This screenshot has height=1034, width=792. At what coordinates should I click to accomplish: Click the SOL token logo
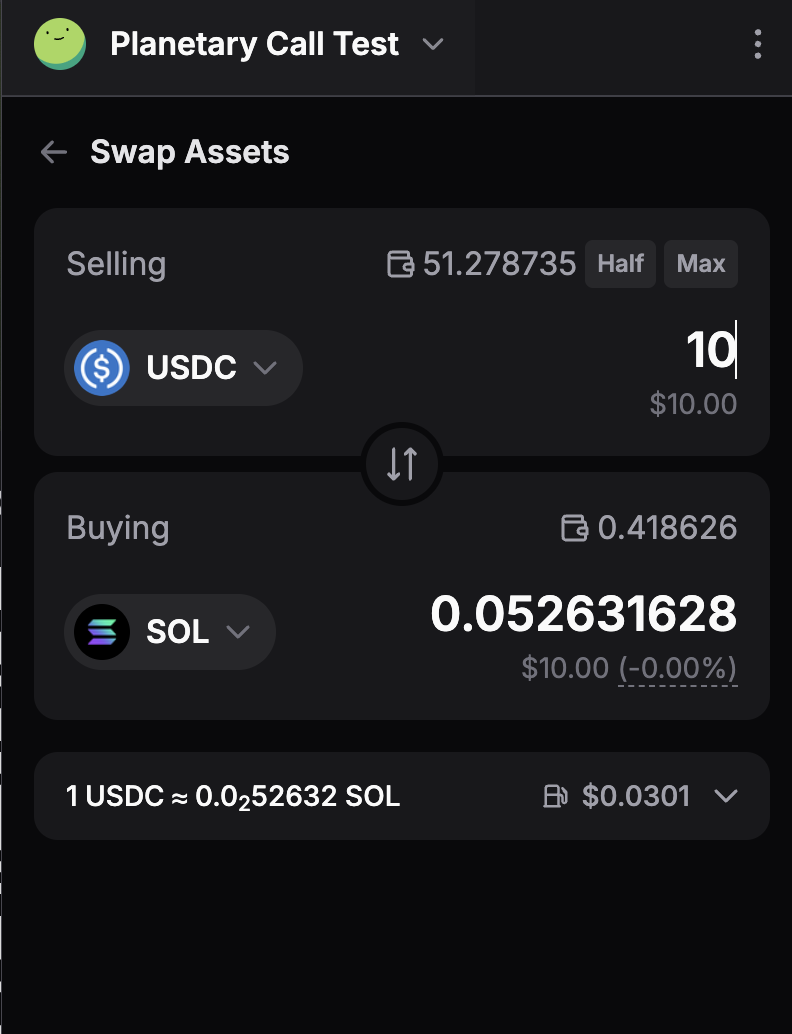(x=102, y=632)
